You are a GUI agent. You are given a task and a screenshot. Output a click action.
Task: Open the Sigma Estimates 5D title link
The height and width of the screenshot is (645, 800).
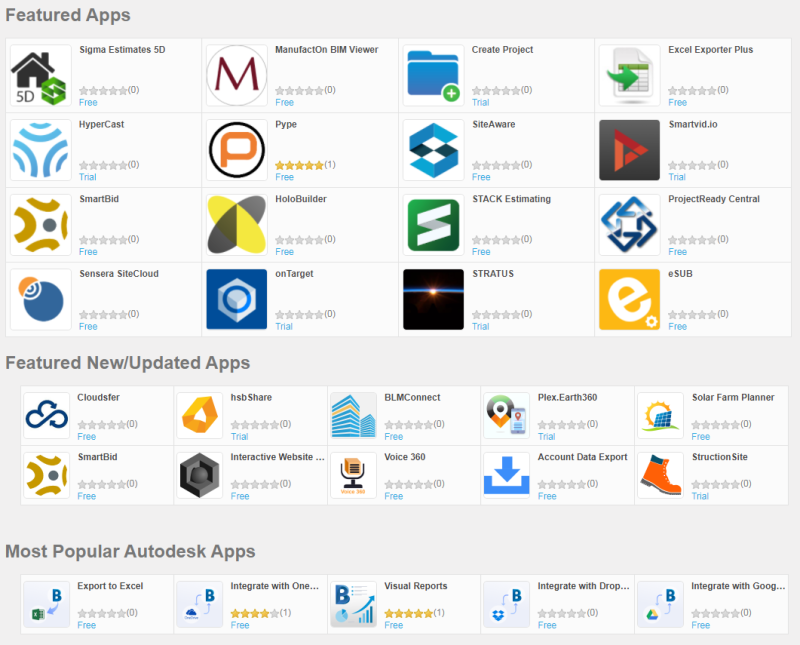click(122, 49)
